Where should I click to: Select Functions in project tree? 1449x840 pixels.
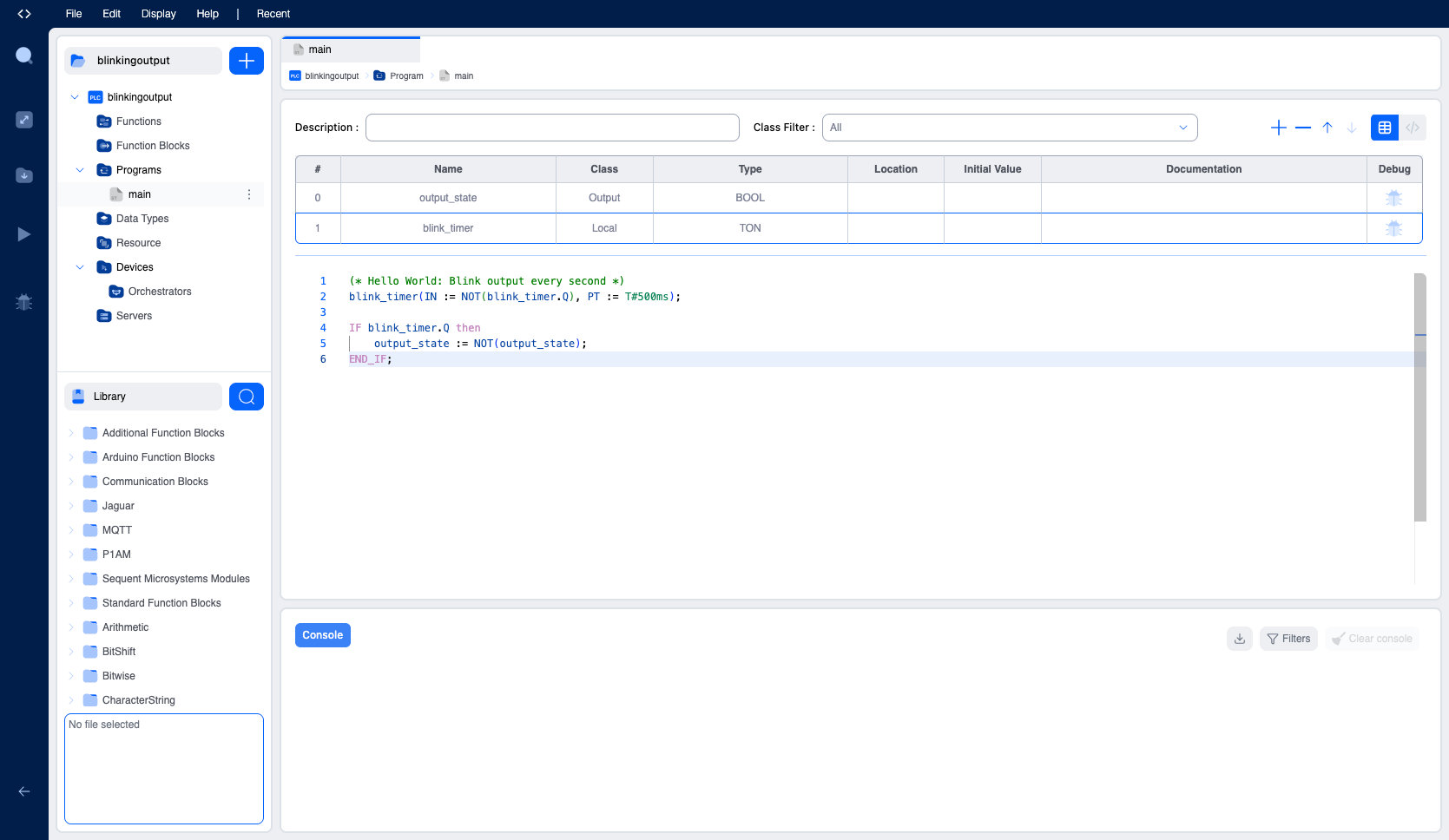[x=138, y=121]
